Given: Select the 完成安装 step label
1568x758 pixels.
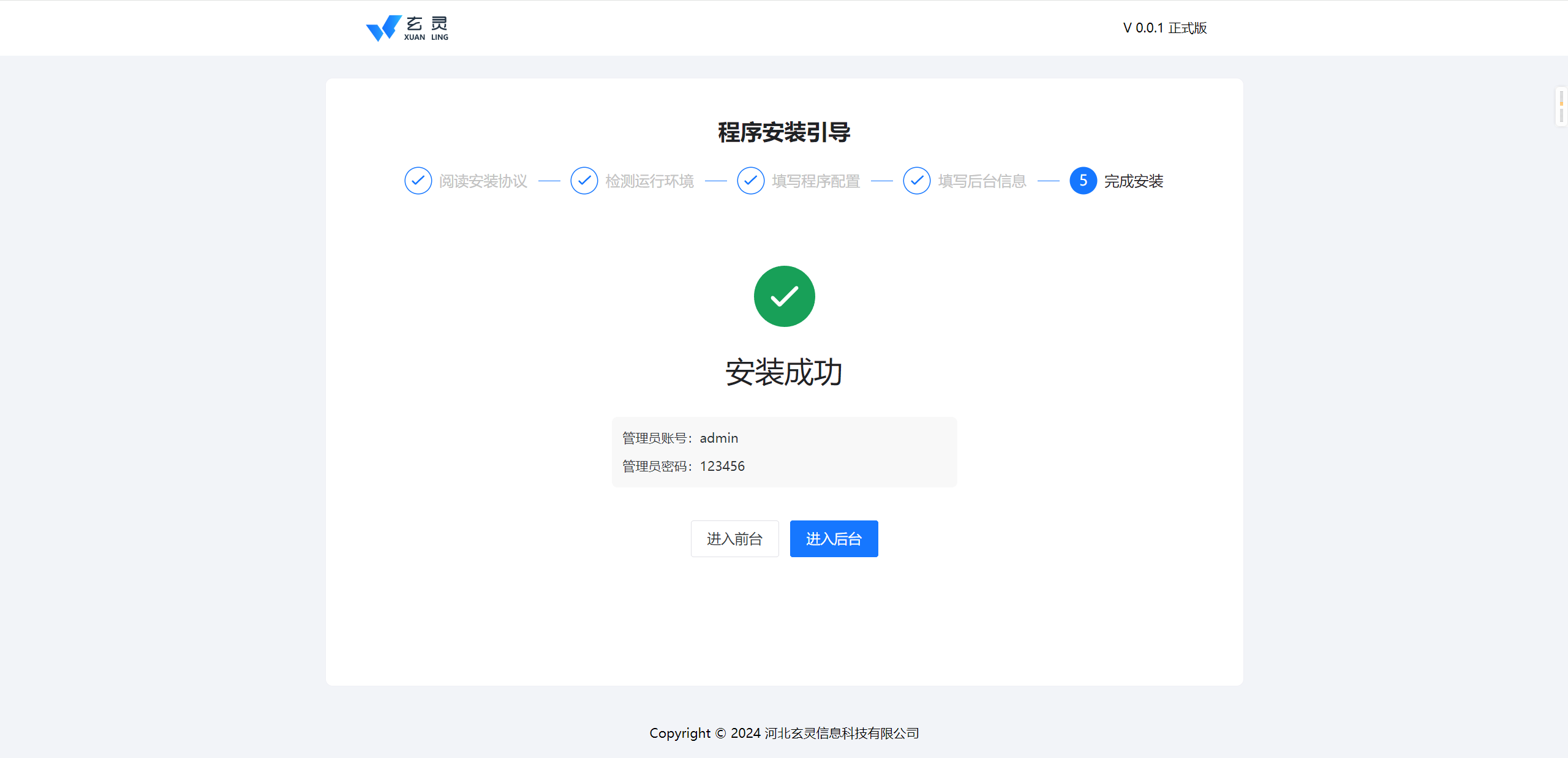Looking at the screenshot, I should (x=1133, y=181).
